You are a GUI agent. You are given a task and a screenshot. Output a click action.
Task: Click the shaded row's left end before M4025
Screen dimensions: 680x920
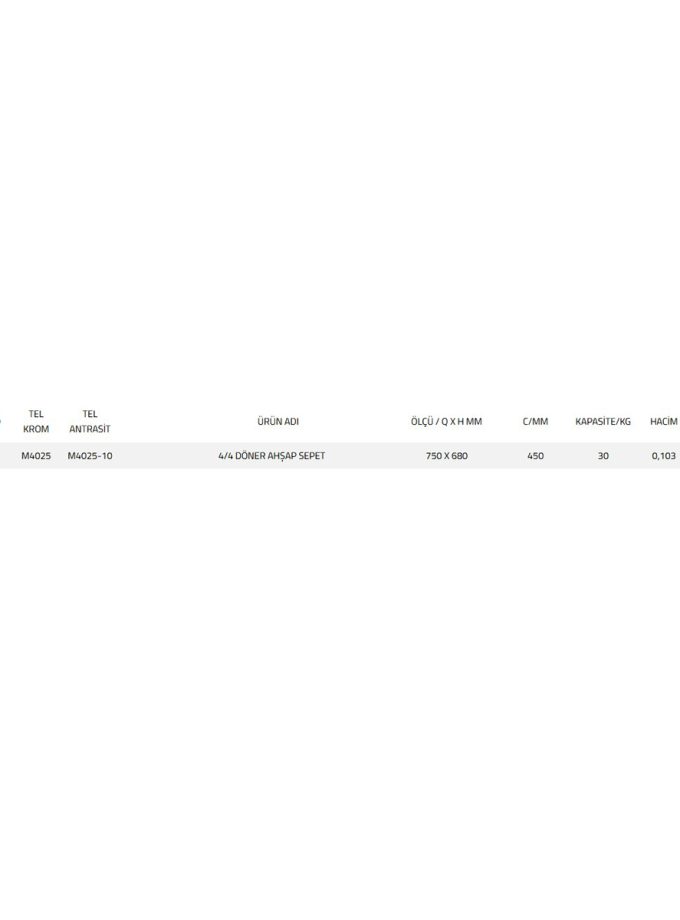point(9,455)
